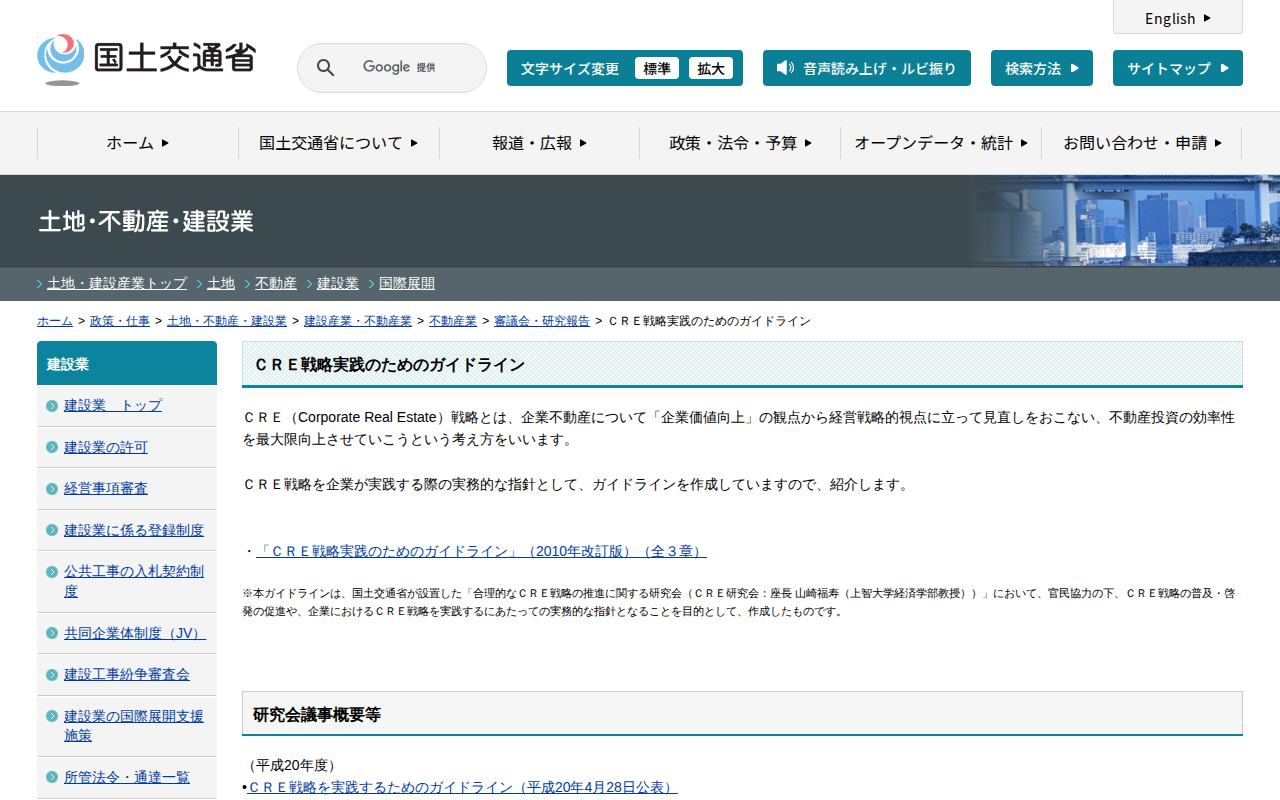Click the speaker icon for 音声読み上げ

click(785, 68)
